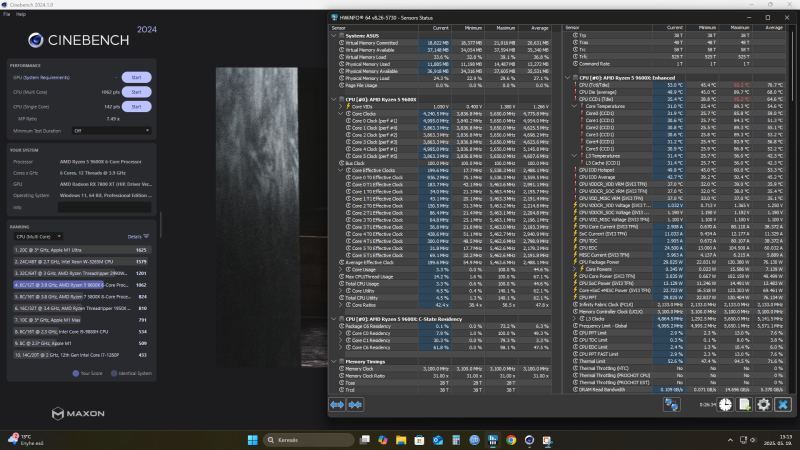Click the taskbar search box

(309, 440)
